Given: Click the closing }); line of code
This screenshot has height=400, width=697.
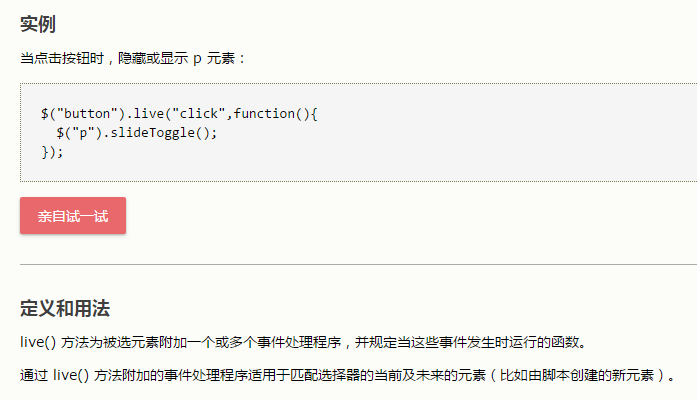Looking at the screenshot, I should point(52,151).
